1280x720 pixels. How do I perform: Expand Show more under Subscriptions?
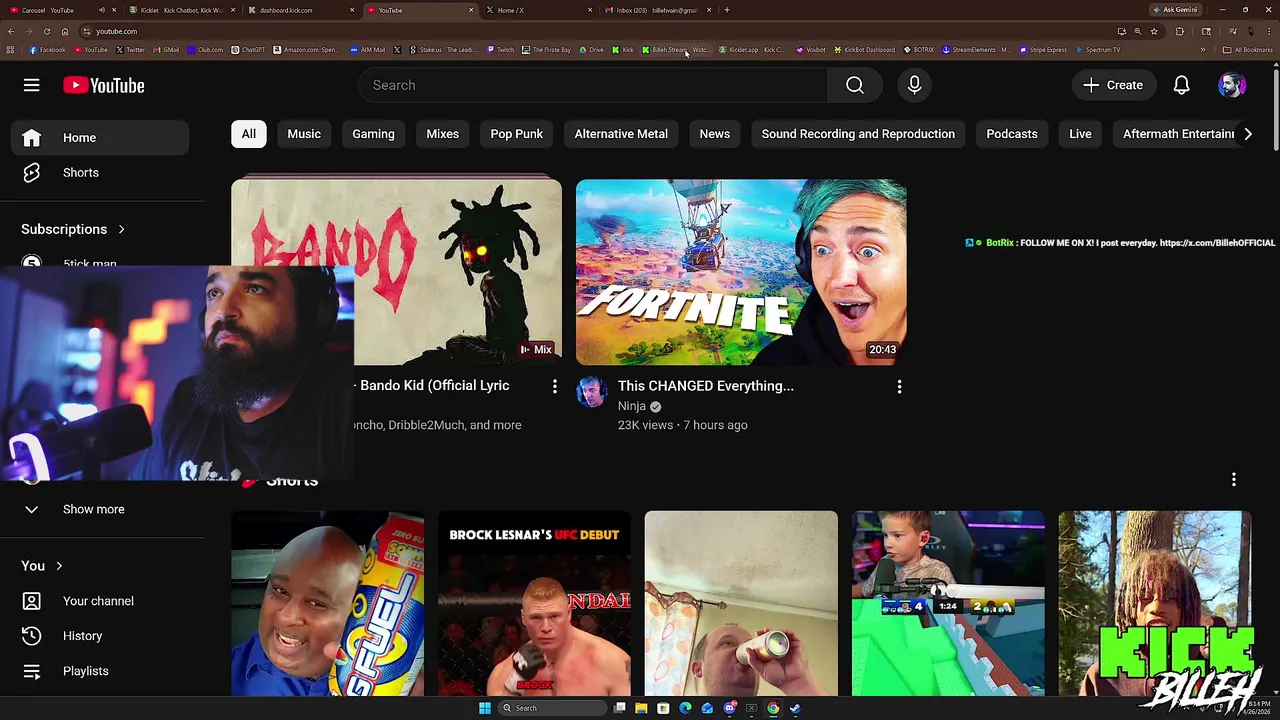coord(94,509)
